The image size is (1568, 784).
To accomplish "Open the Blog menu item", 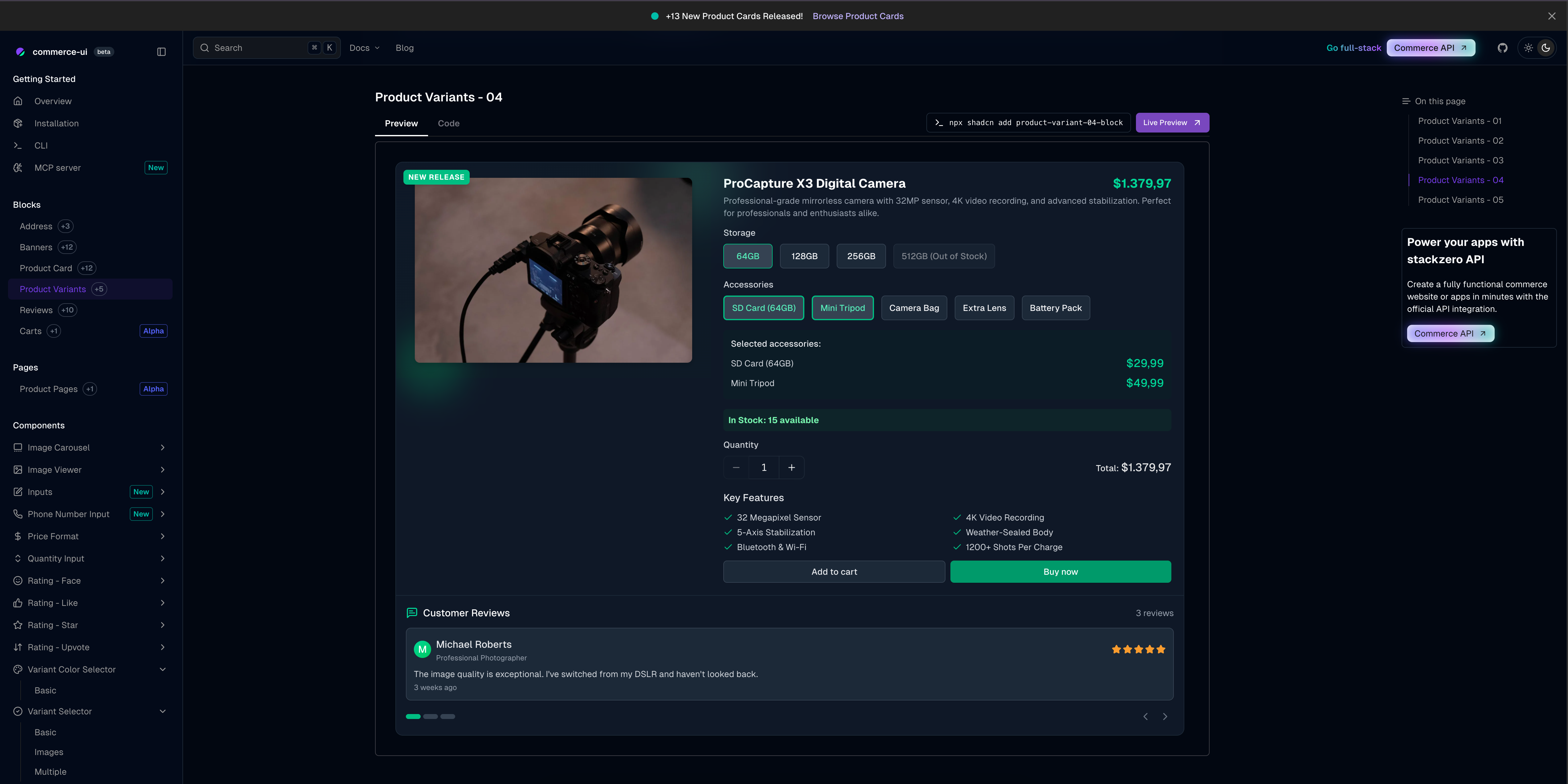I will 405,47.
